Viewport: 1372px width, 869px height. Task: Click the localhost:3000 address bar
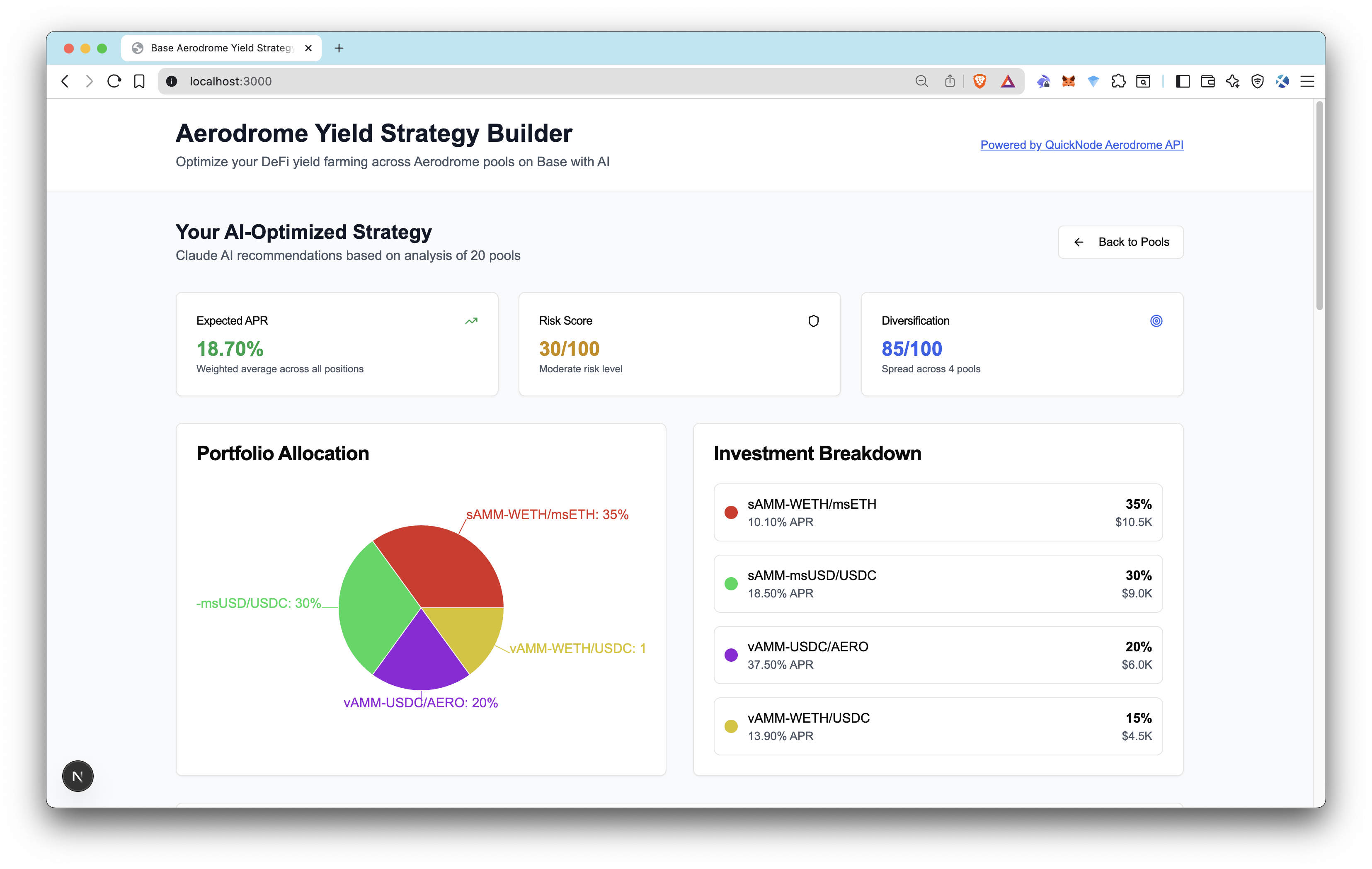point(513,82)
